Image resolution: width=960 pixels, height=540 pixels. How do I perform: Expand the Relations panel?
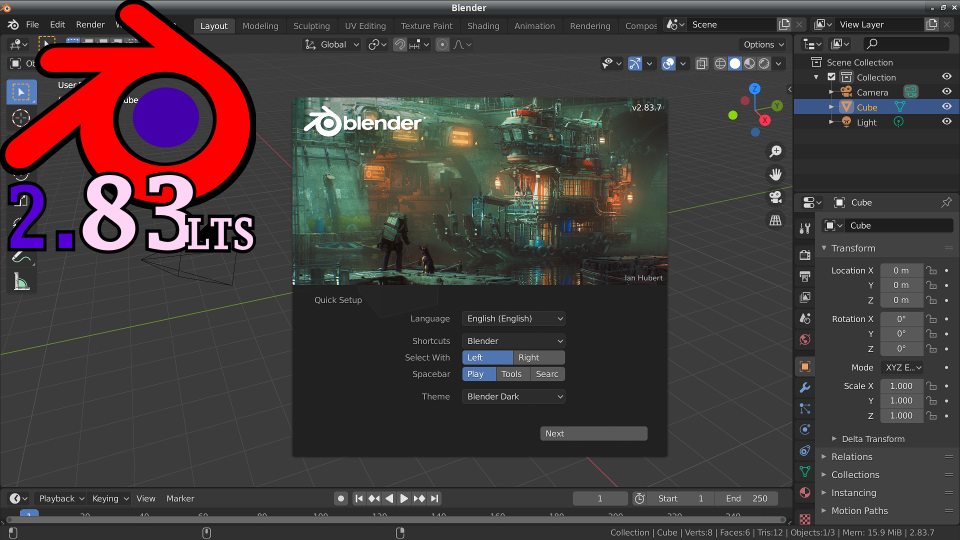(851, 457)
